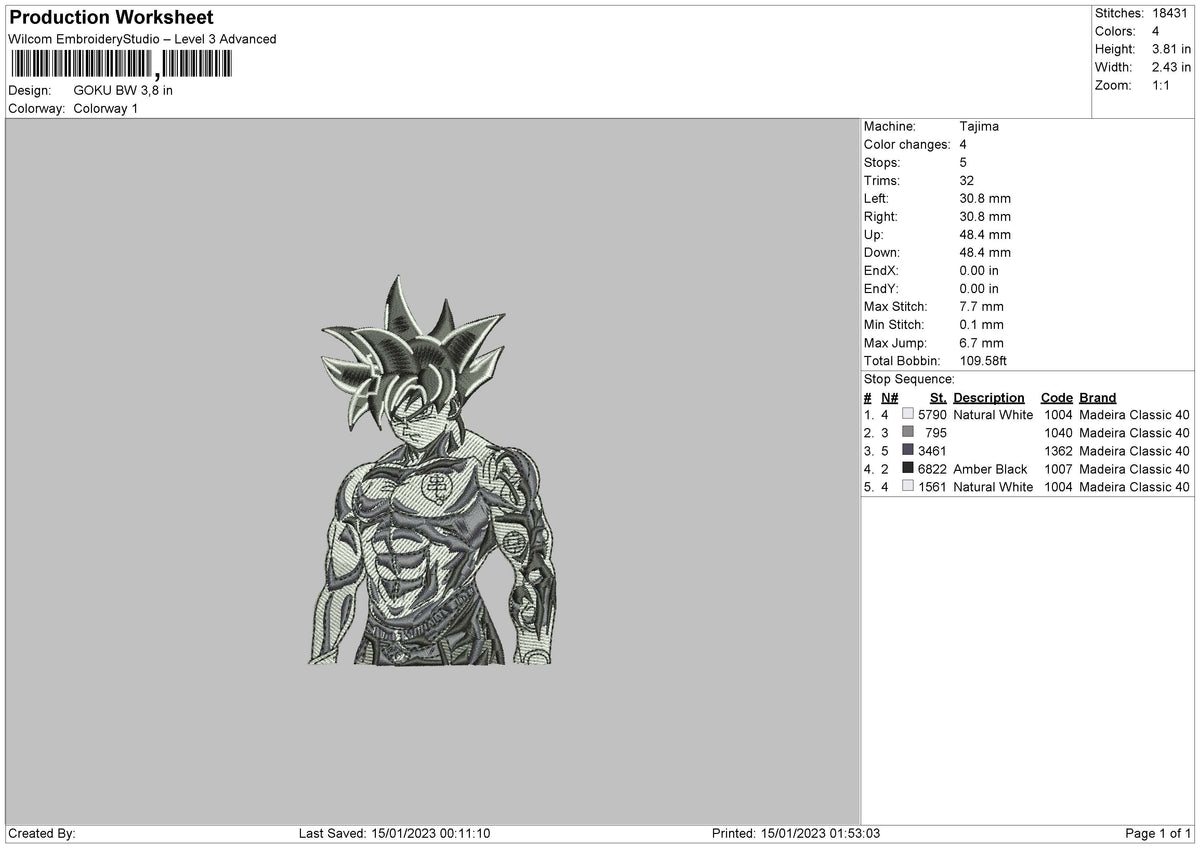This screenshot has height=848, width=1200.
Task: Click the stitch count '6822' in stop 4
Action: click(932, 469)
